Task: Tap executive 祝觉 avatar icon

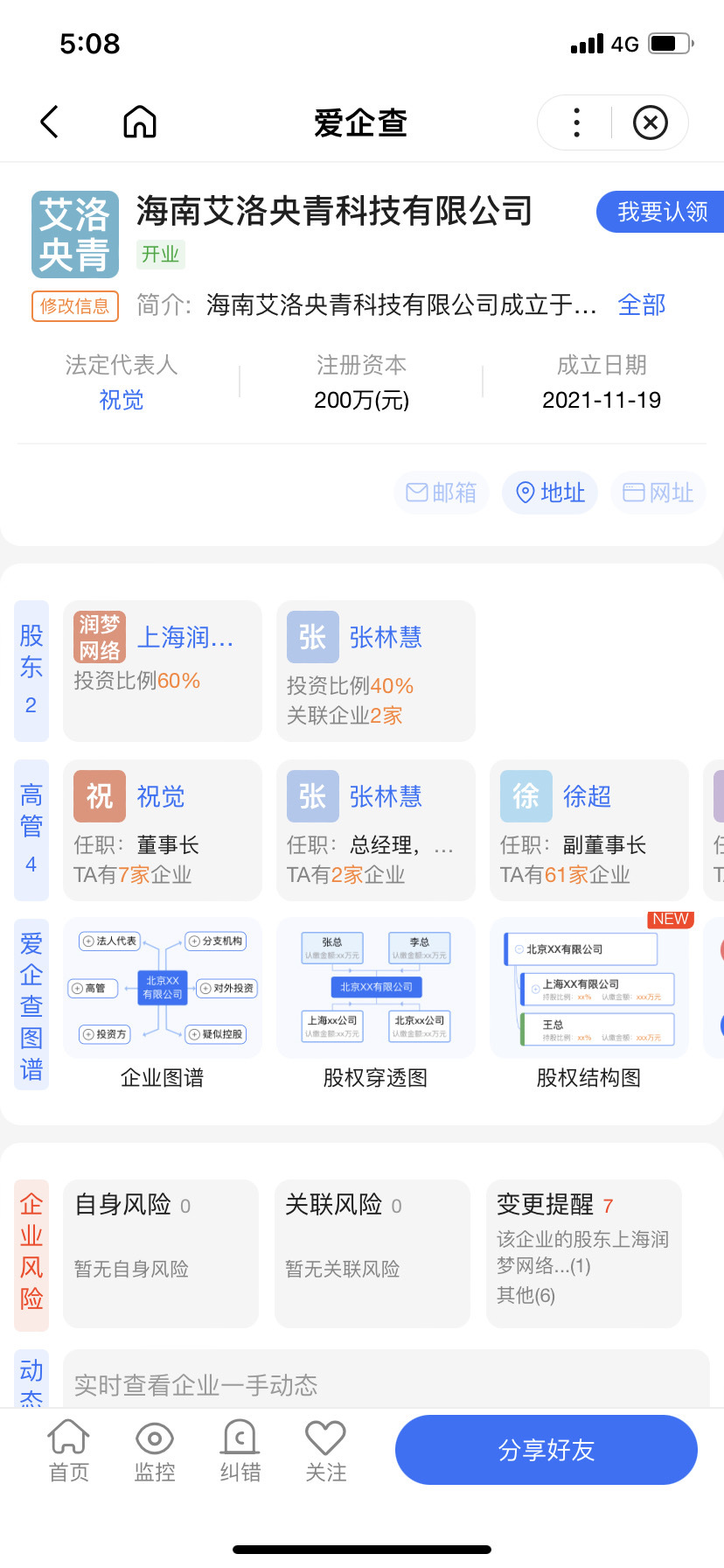Action: click(x=100, y=796)
